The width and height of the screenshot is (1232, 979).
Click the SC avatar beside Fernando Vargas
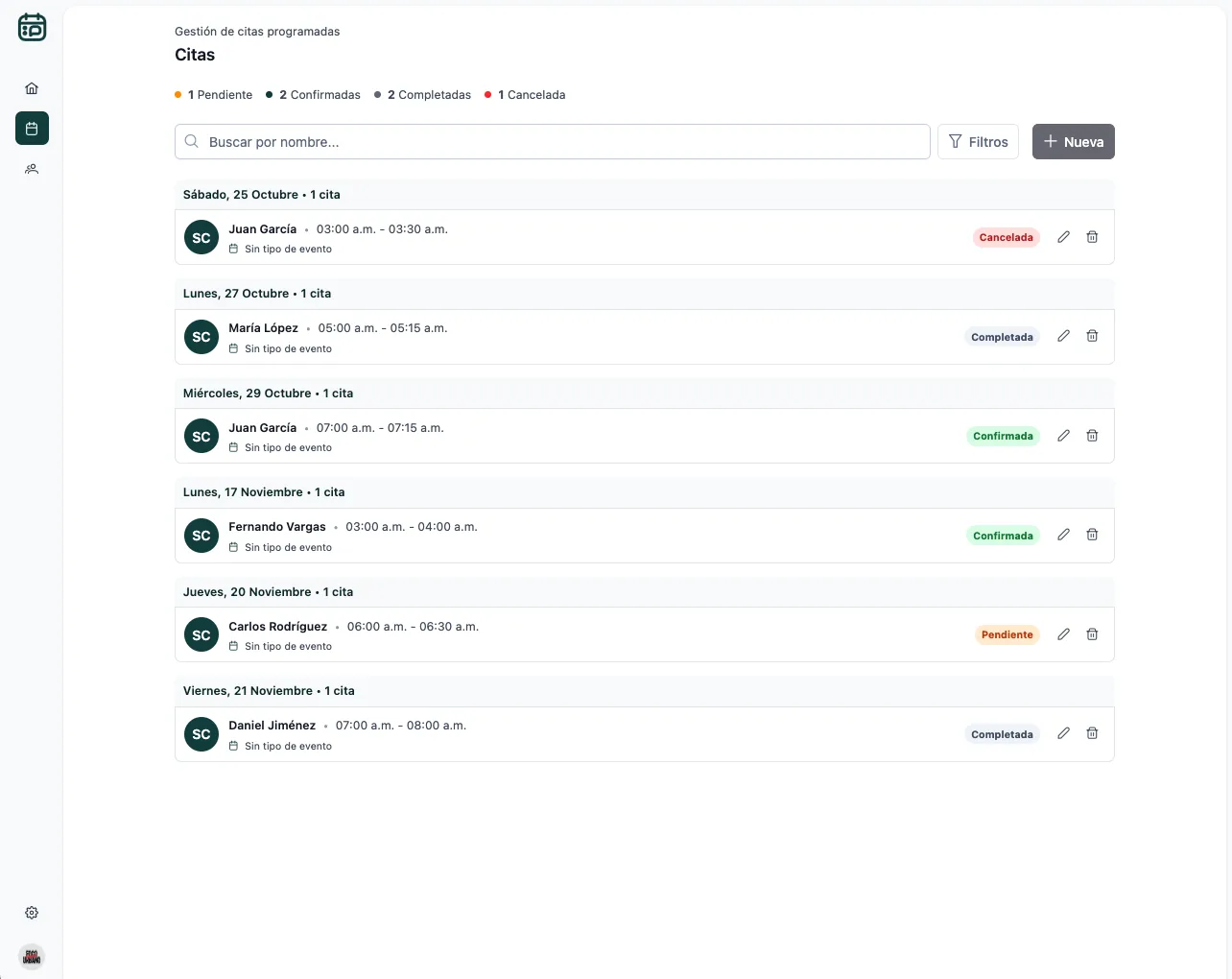201,536
